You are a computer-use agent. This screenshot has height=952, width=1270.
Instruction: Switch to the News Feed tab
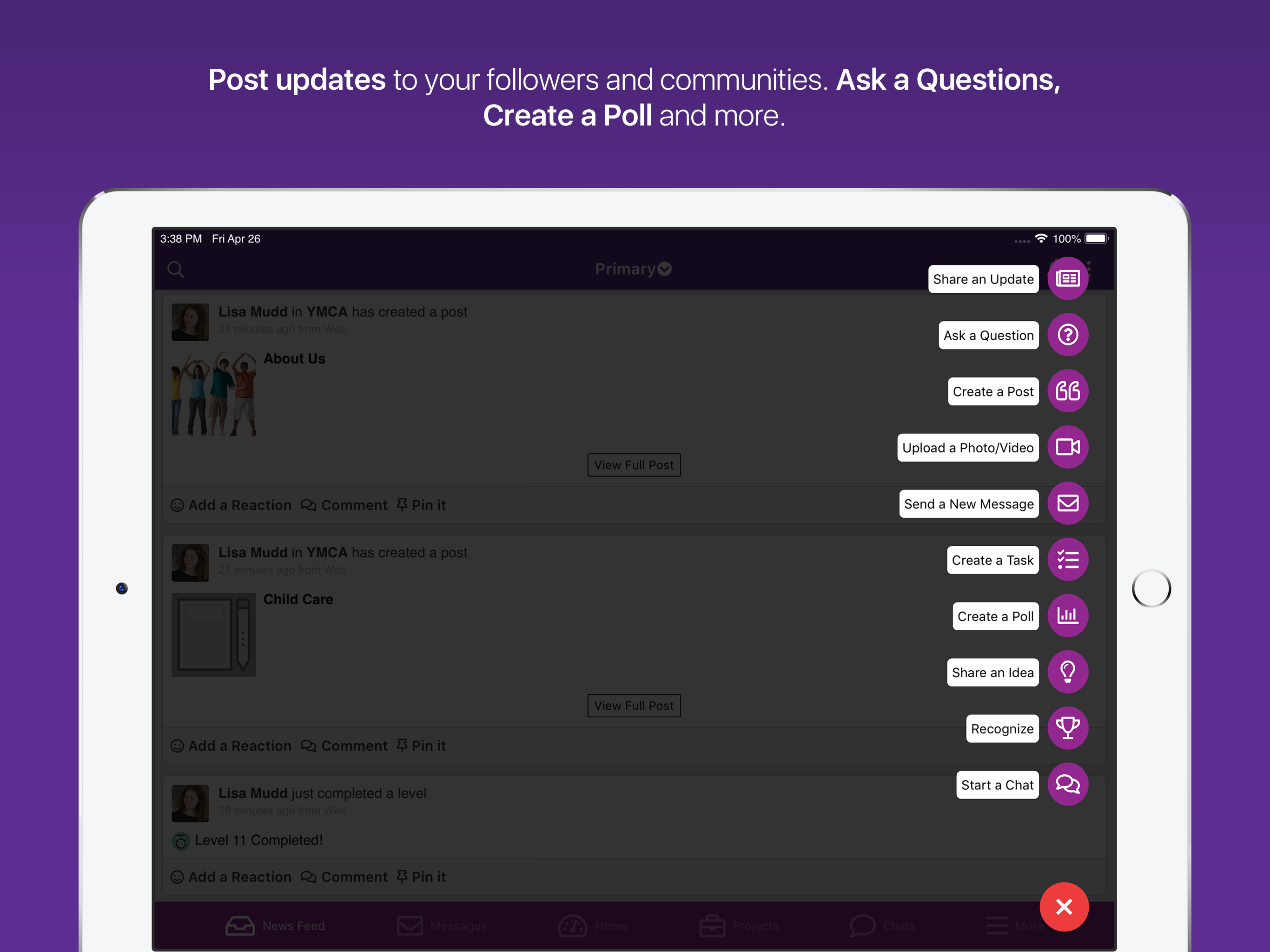tap(275, 926)
